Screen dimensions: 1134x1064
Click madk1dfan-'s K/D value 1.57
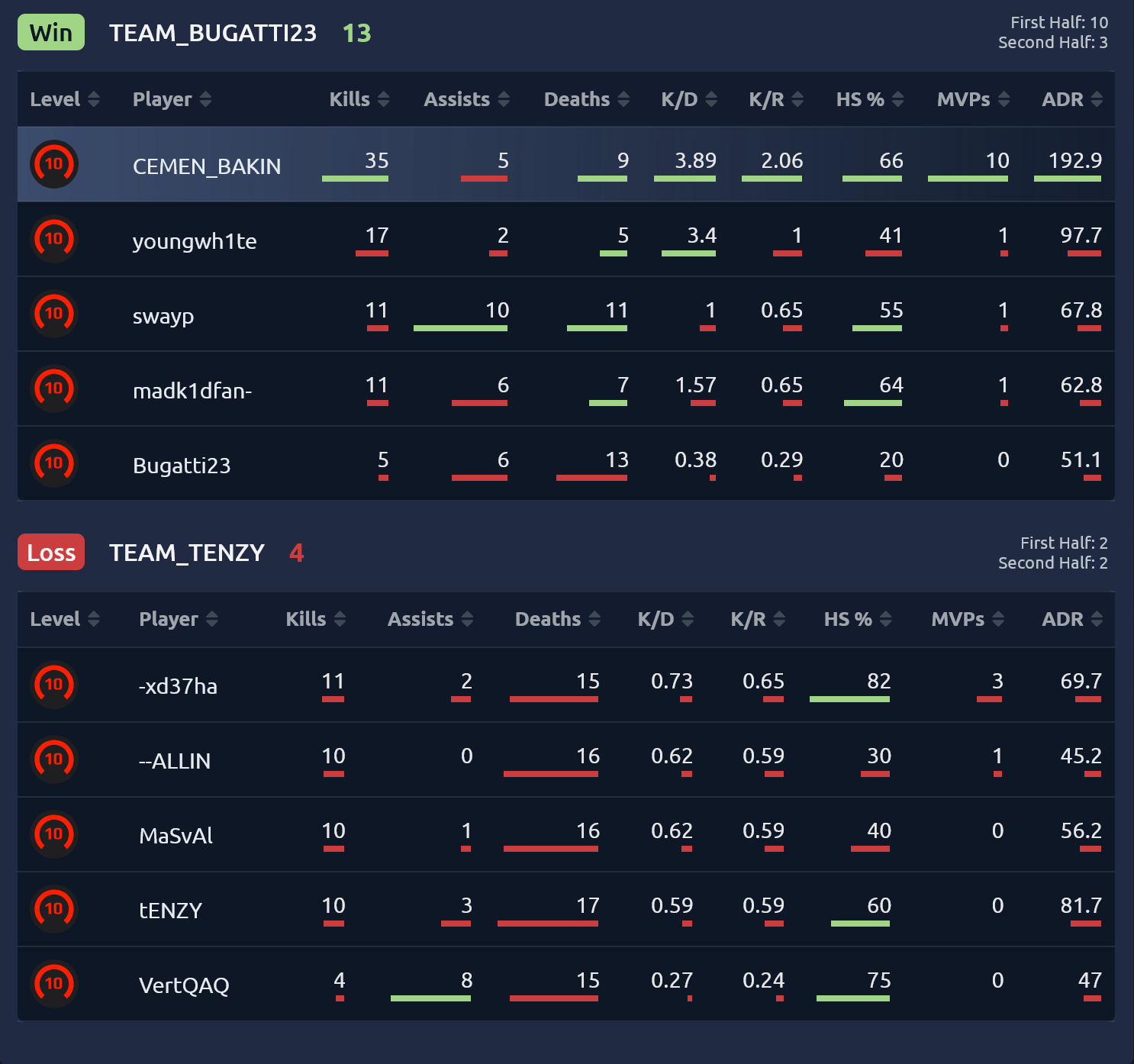[695, 385]
